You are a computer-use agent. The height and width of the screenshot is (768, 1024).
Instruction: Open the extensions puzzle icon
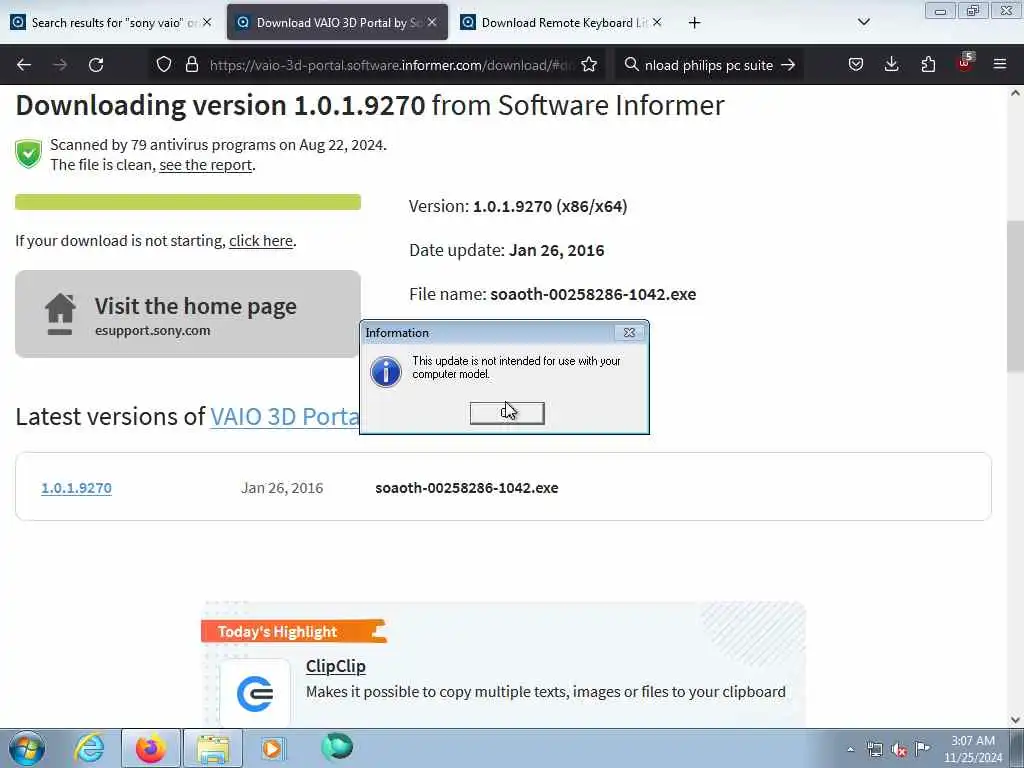coord(928,65)
